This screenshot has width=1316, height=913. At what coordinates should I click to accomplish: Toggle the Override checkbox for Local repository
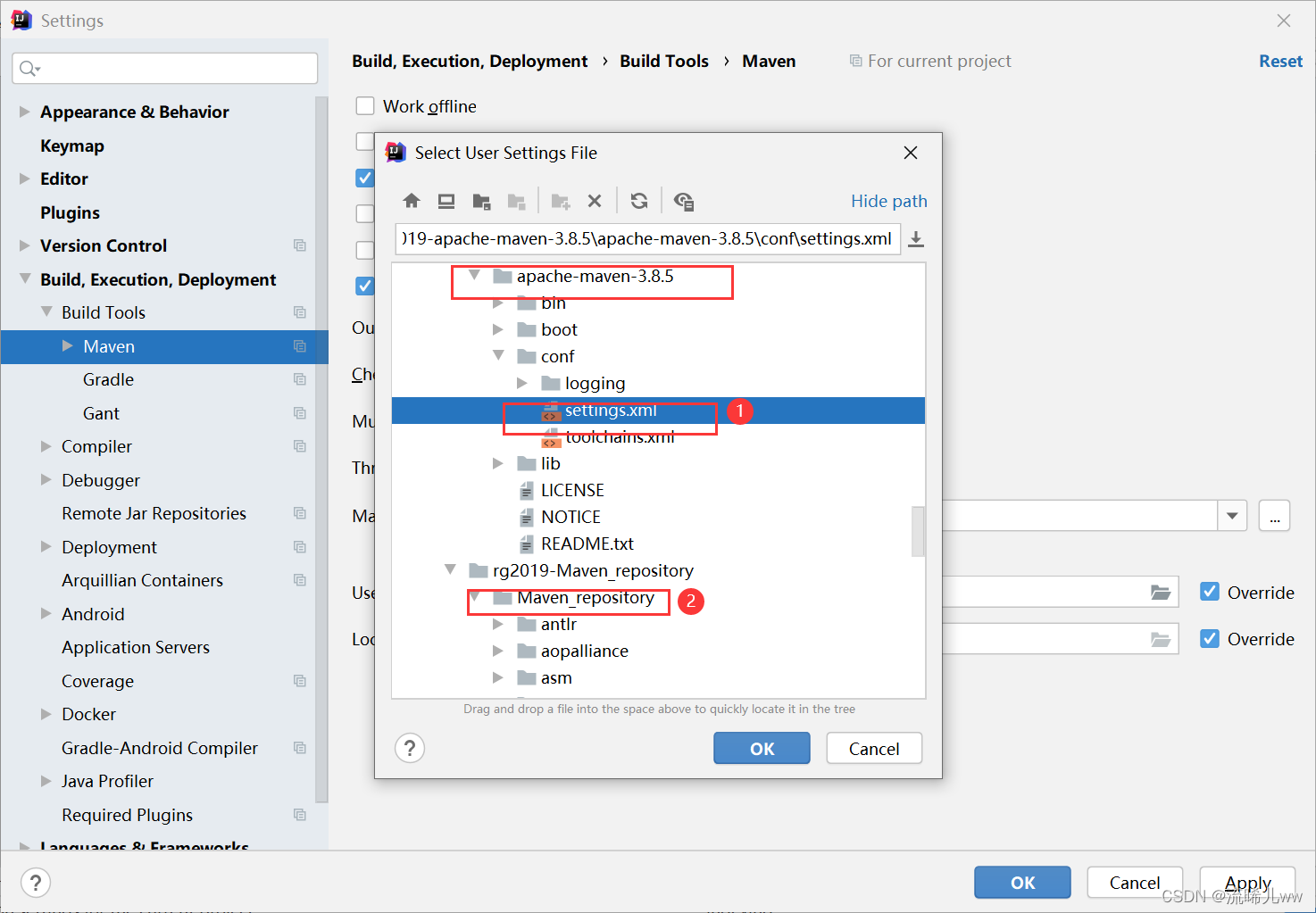pos(1210,638)
